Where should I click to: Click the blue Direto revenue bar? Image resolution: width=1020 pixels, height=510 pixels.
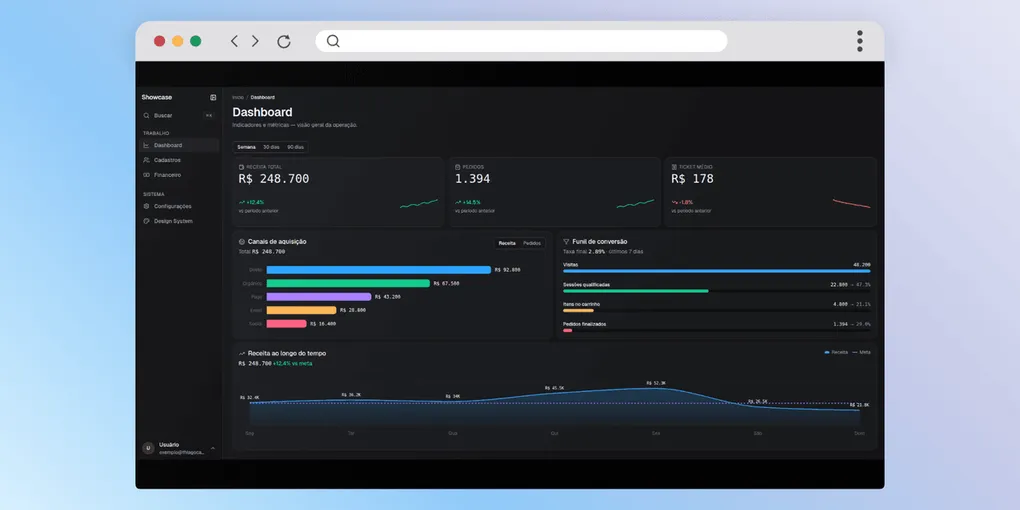coord(379,269)
